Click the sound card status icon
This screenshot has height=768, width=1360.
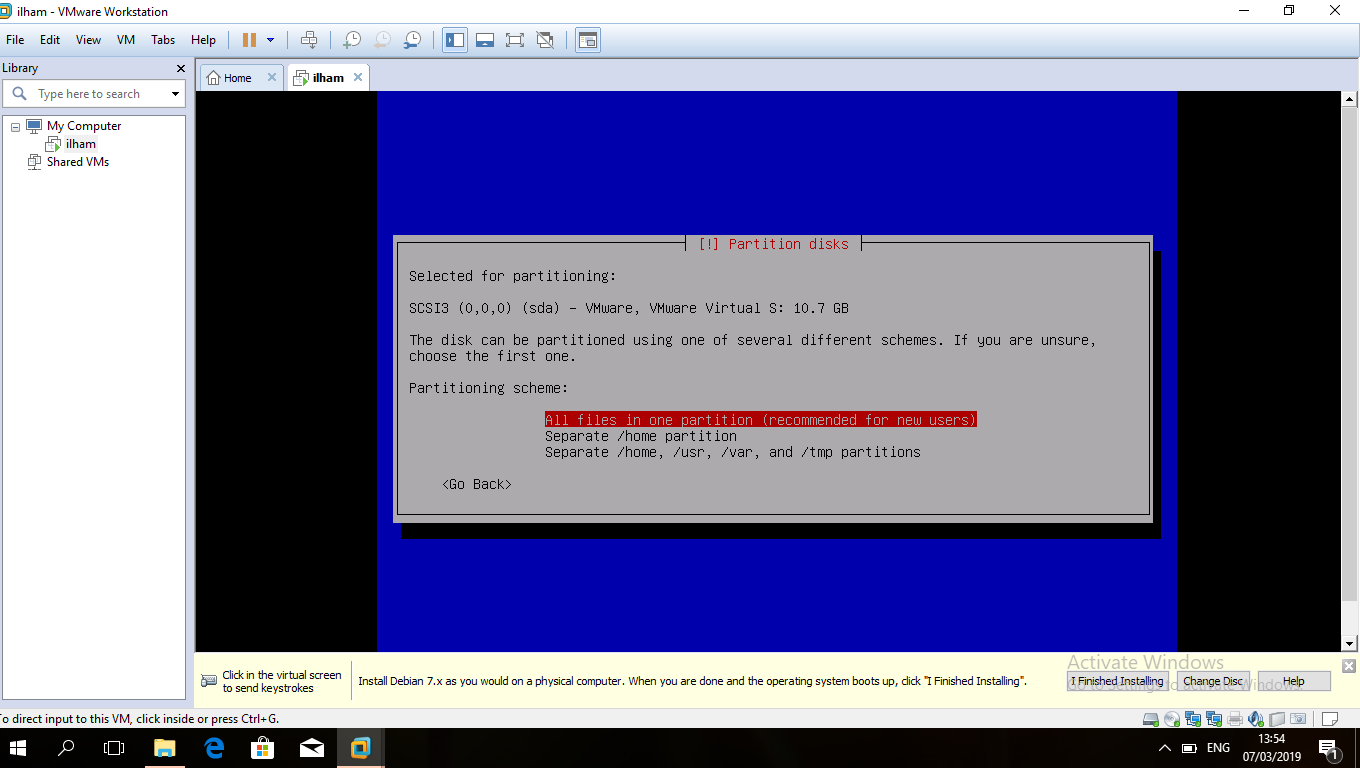[x=1256, y=718]
